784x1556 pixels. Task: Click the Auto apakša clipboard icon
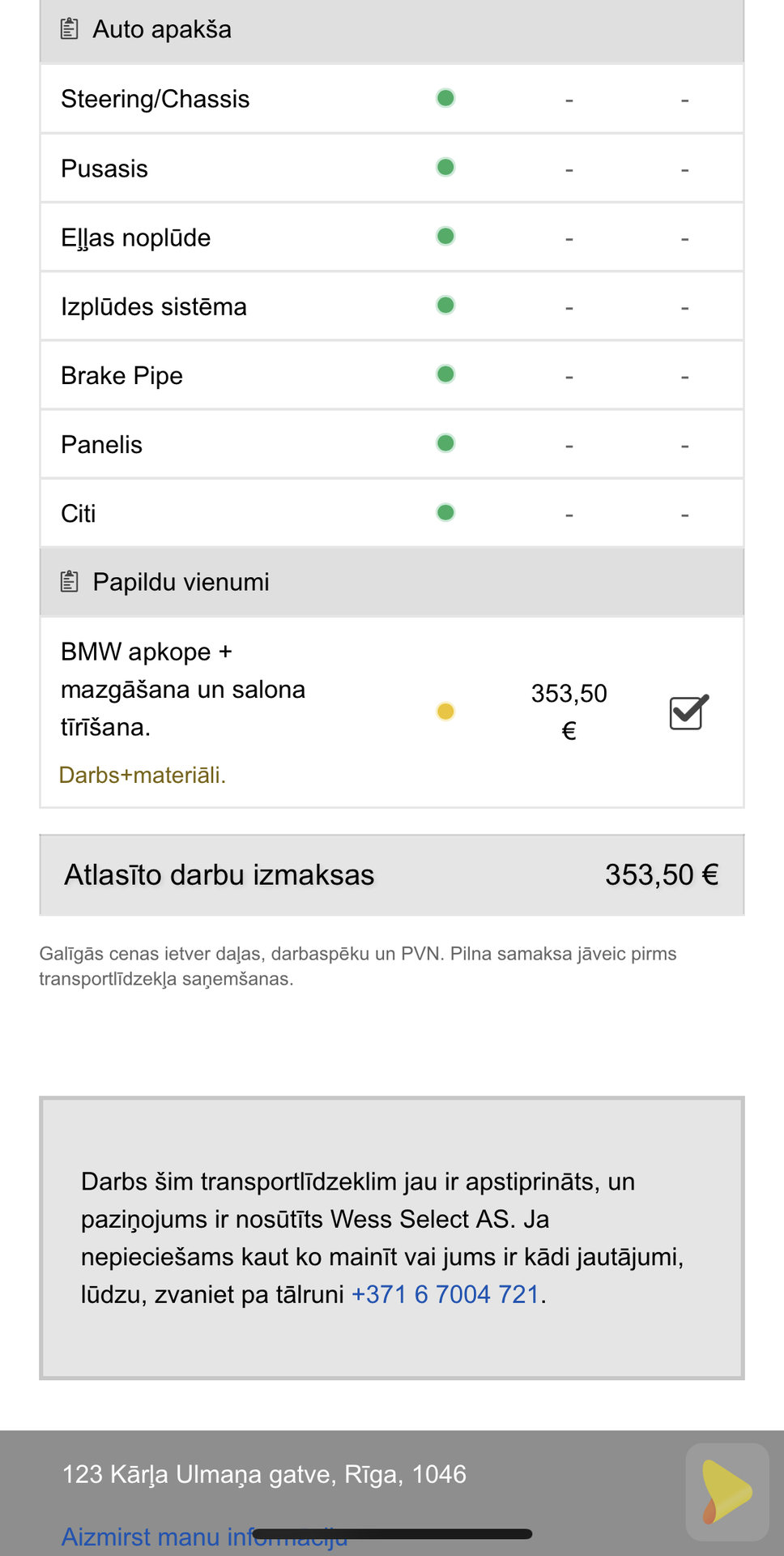[x=70, y=29]
